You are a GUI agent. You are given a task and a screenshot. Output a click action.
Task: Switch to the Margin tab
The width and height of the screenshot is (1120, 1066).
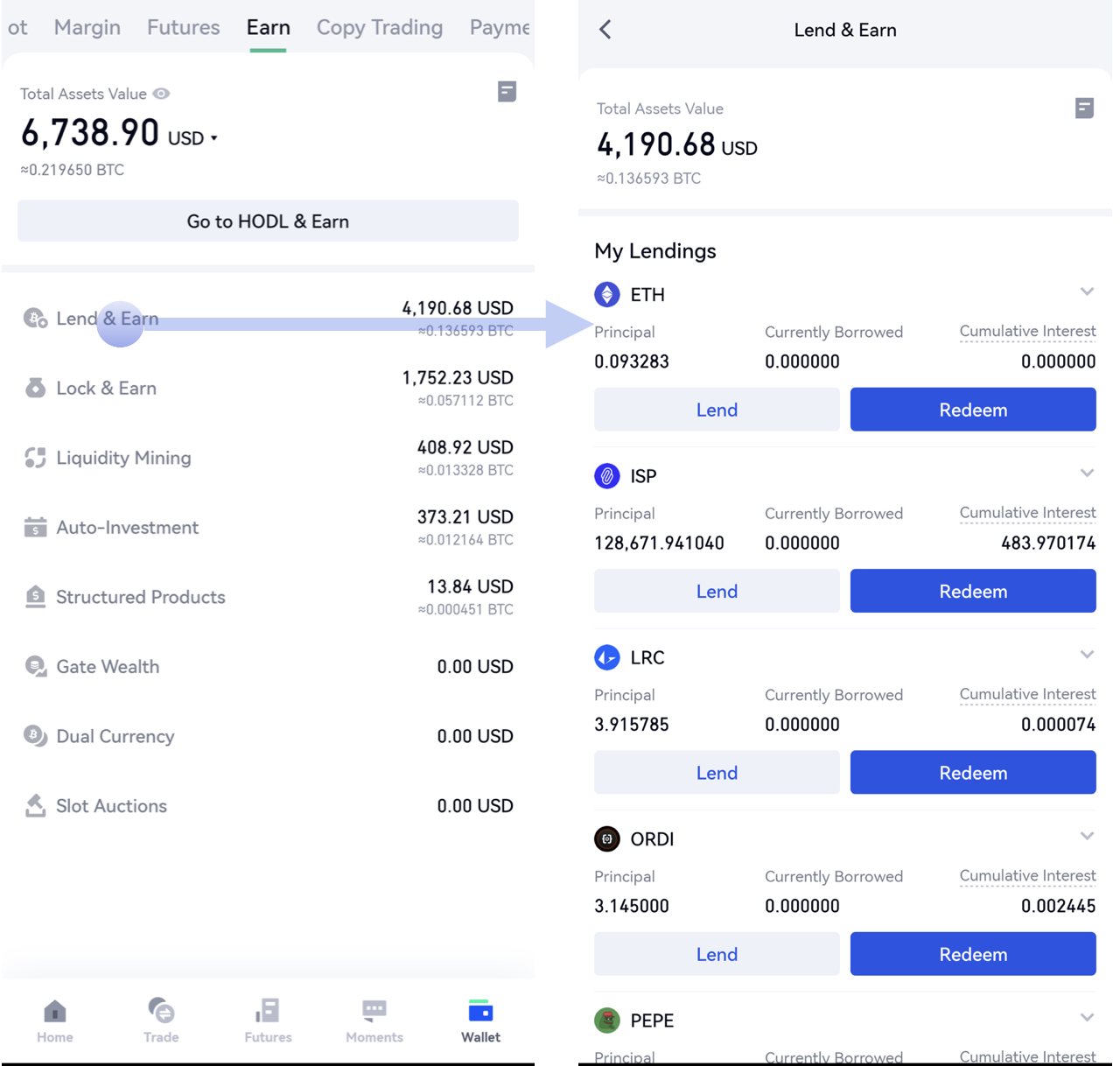click(x=87, y=27)
